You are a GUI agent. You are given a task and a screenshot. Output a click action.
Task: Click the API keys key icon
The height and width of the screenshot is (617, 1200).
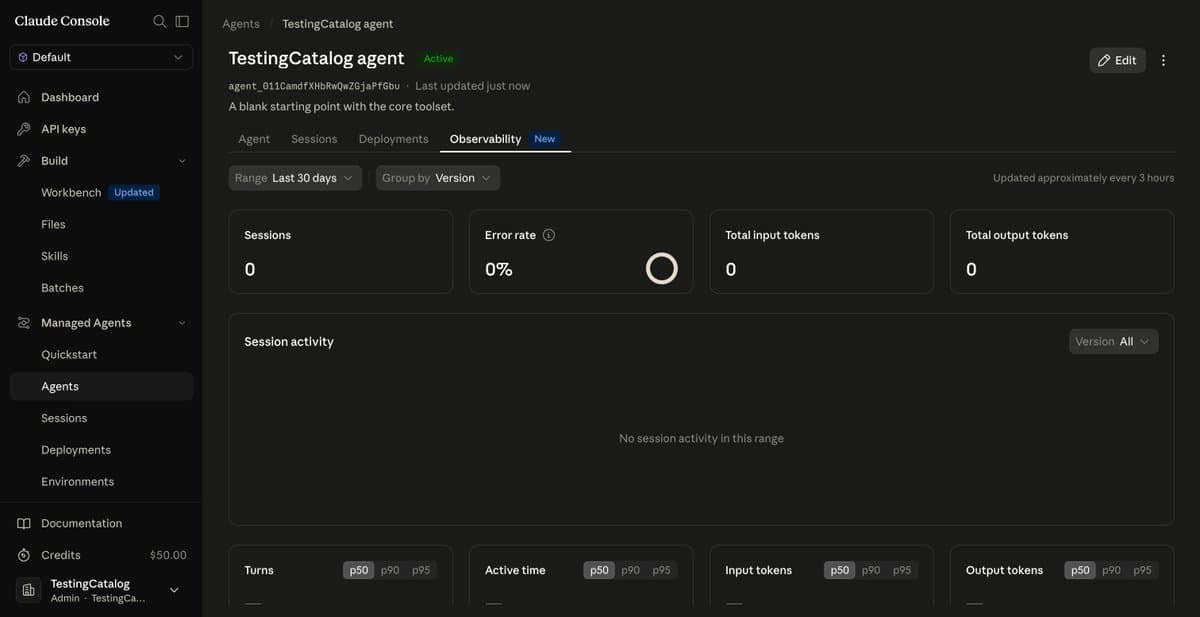(24, 129)
